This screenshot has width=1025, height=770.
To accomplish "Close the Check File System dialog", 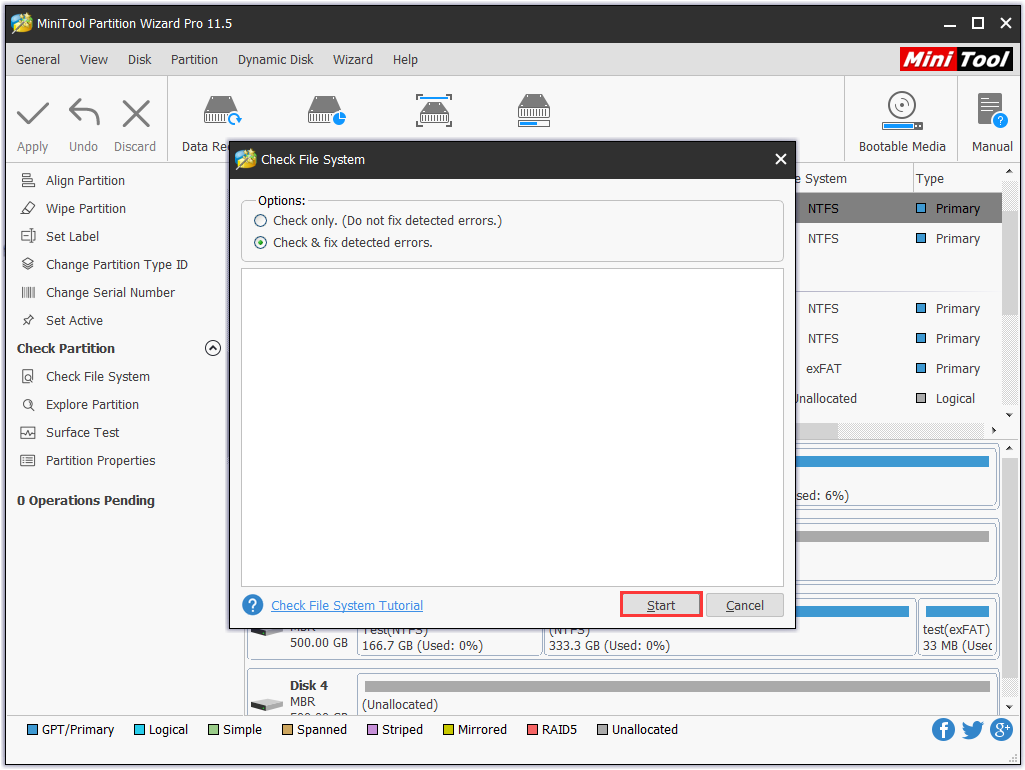I will point(781,159).
